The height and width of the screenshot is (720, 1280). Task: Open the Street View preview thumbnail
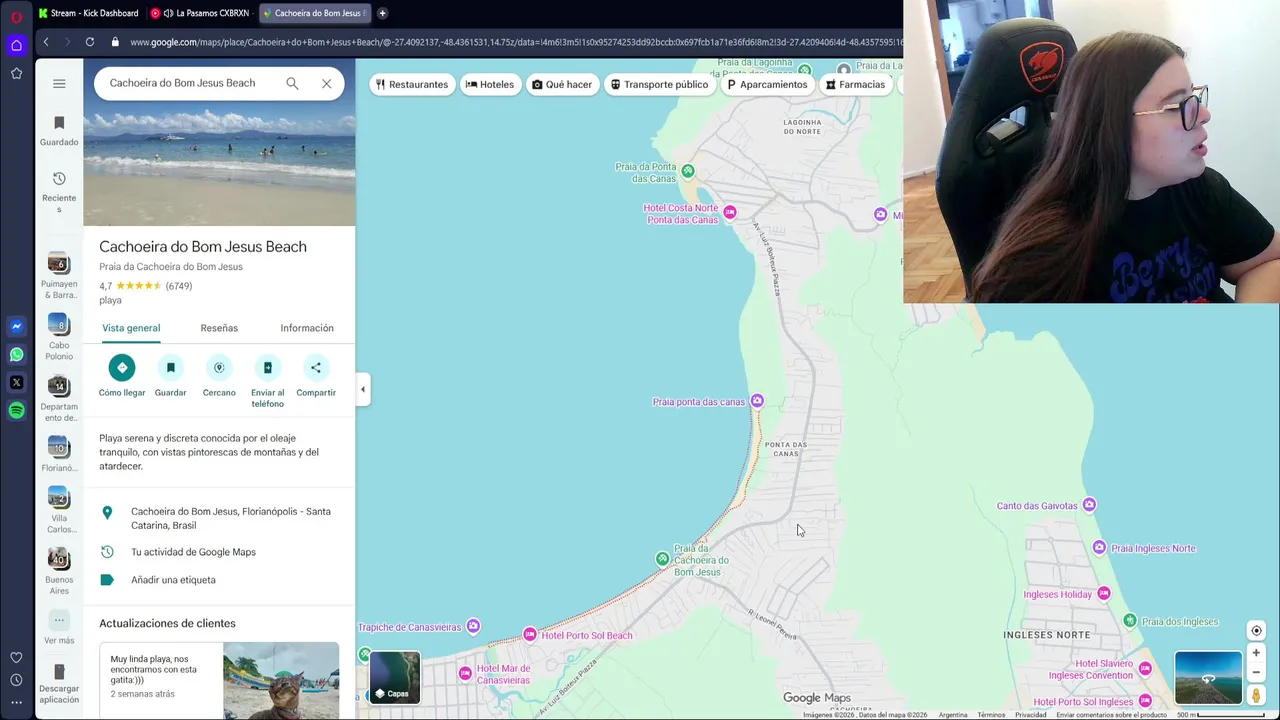click(1208, 678)
